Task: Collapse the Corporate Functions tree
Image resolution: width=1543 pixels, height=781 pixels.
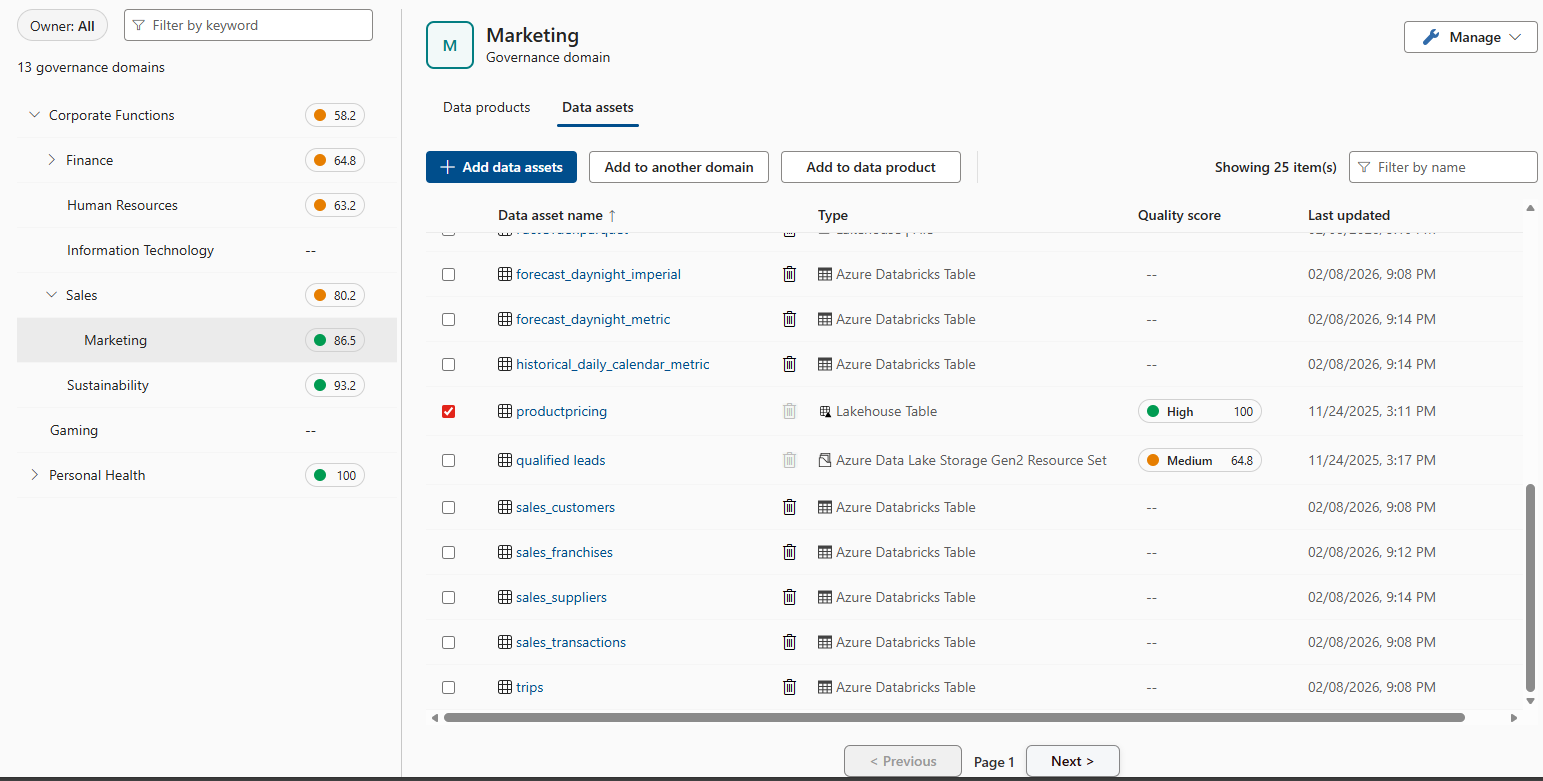Action: 34,115
